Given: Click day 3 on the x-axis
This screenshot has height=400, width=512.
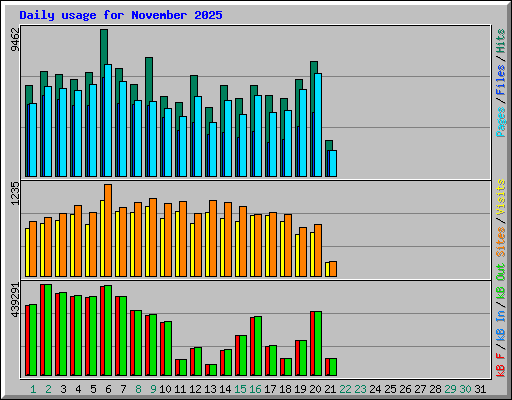Looking at the screenshot, I should [x=63, y=389].
